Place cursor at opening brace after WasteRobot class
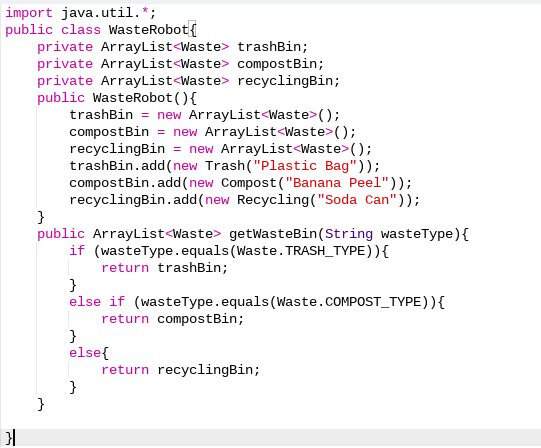 [x=193, y=30]
